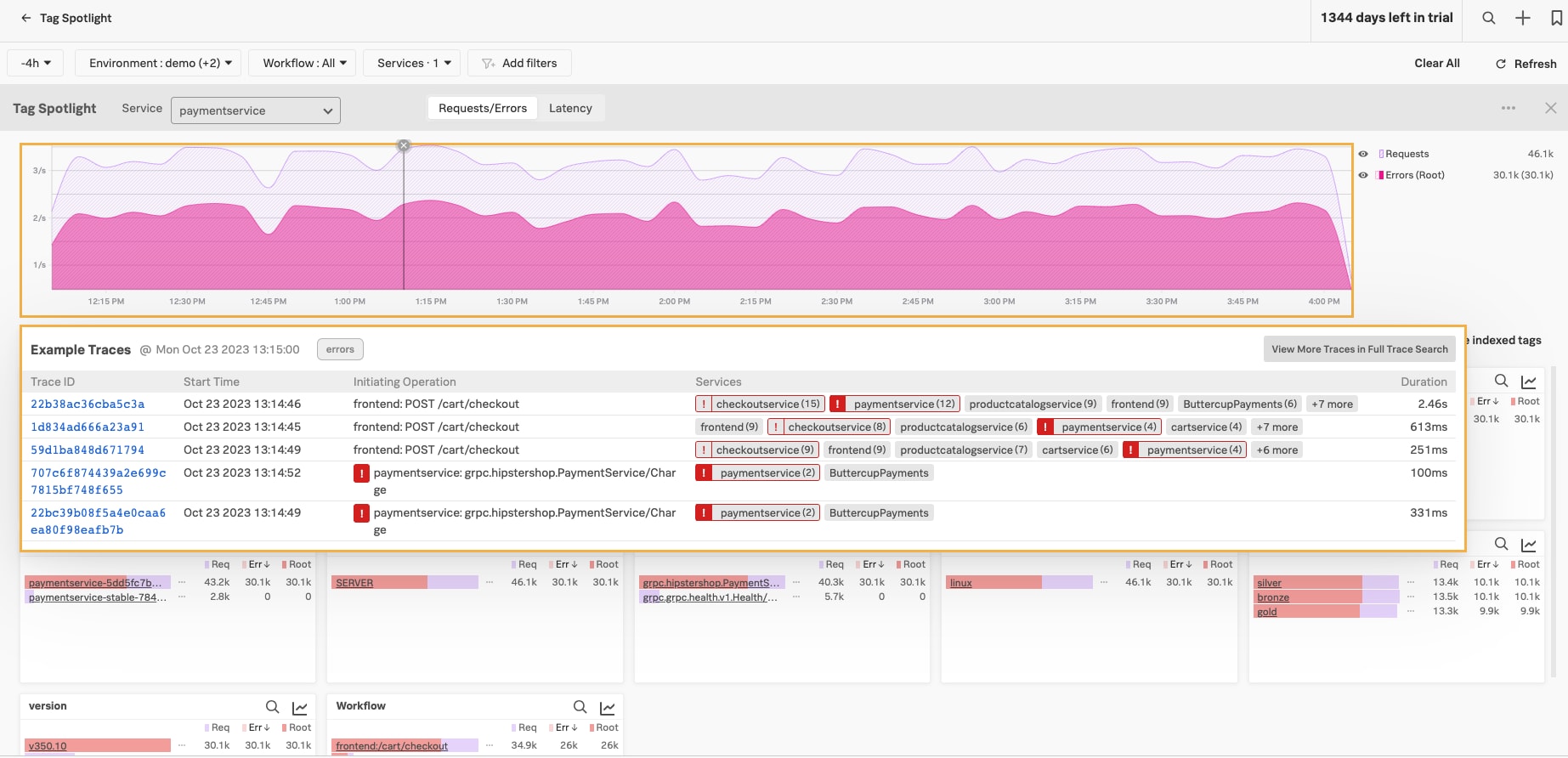The height and width of the screenshot is (758, 1568).
Task: Open more options for silver row
Action: 1411,582
